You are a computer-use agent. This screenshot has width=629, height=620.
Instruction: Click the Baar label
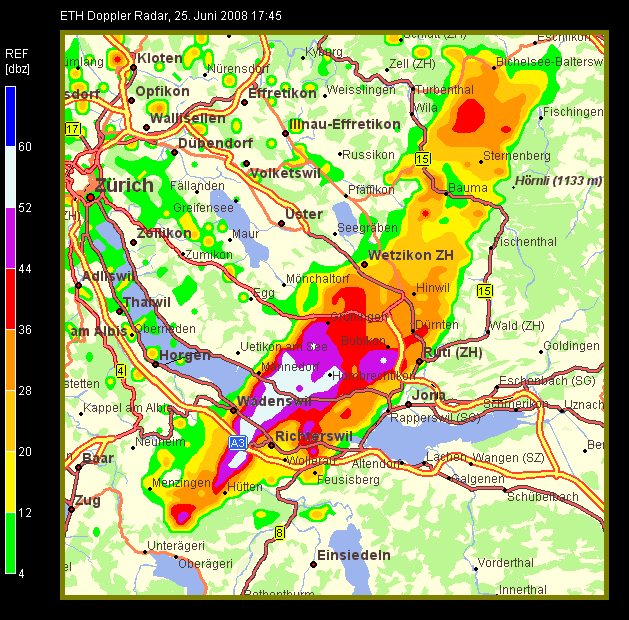pos(98,458)
